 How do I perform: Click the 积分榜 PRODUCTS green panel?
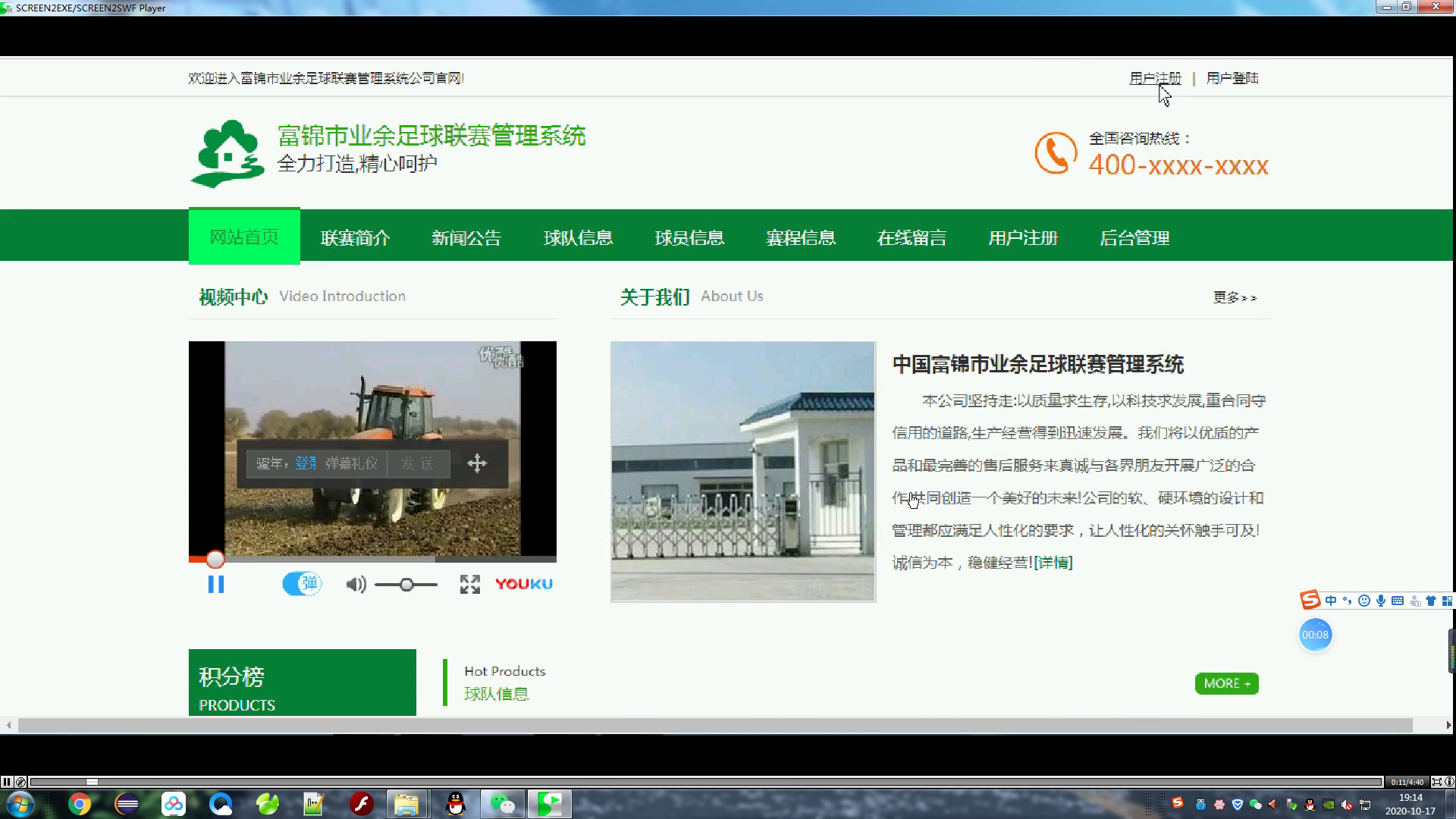(x=302, y=682)
